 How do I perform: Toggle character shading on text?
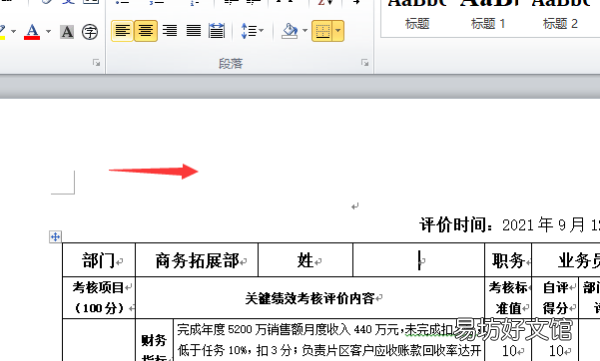67,32
